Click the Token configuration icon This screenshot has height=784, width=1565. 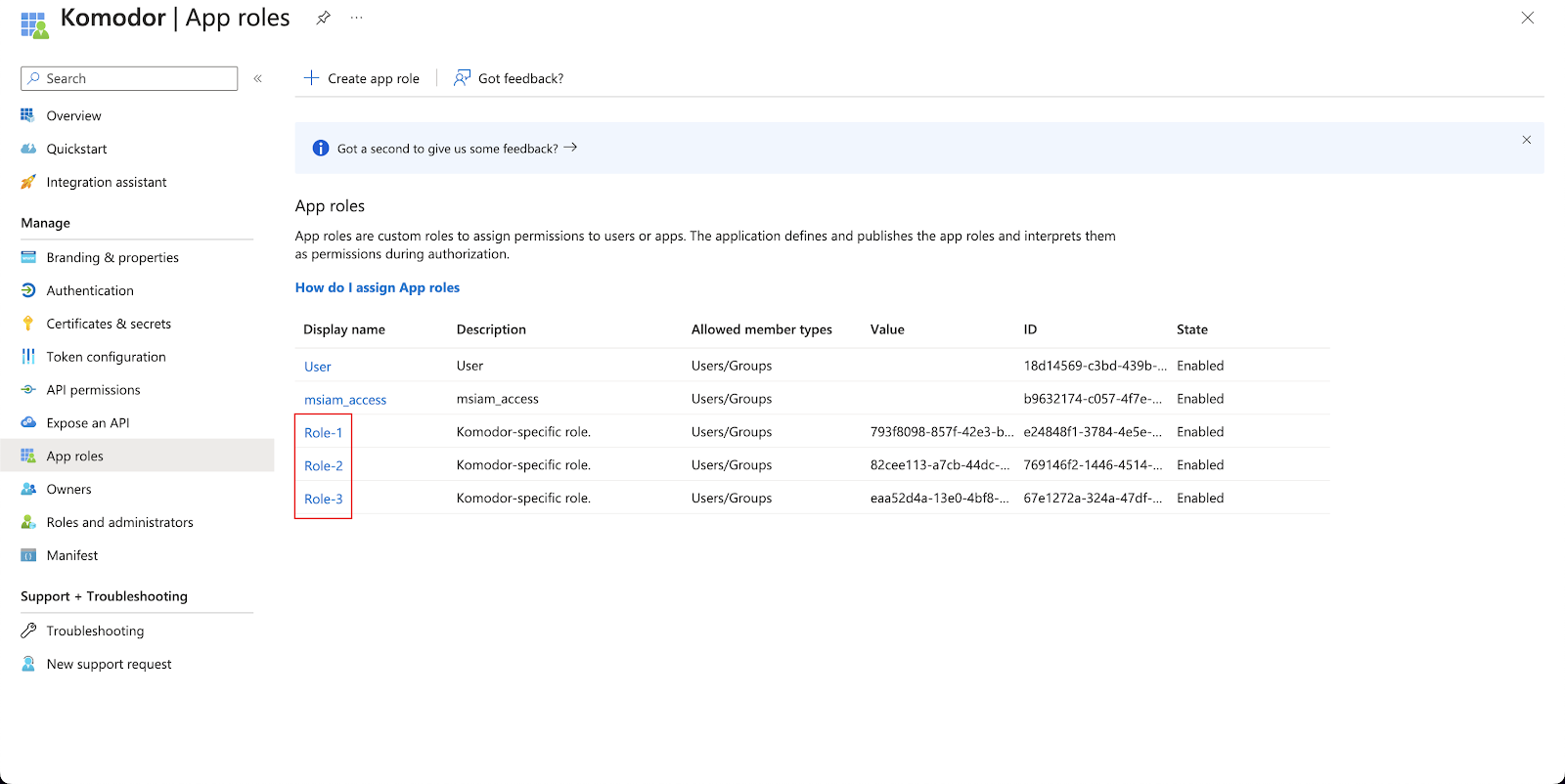pos(28,357)
